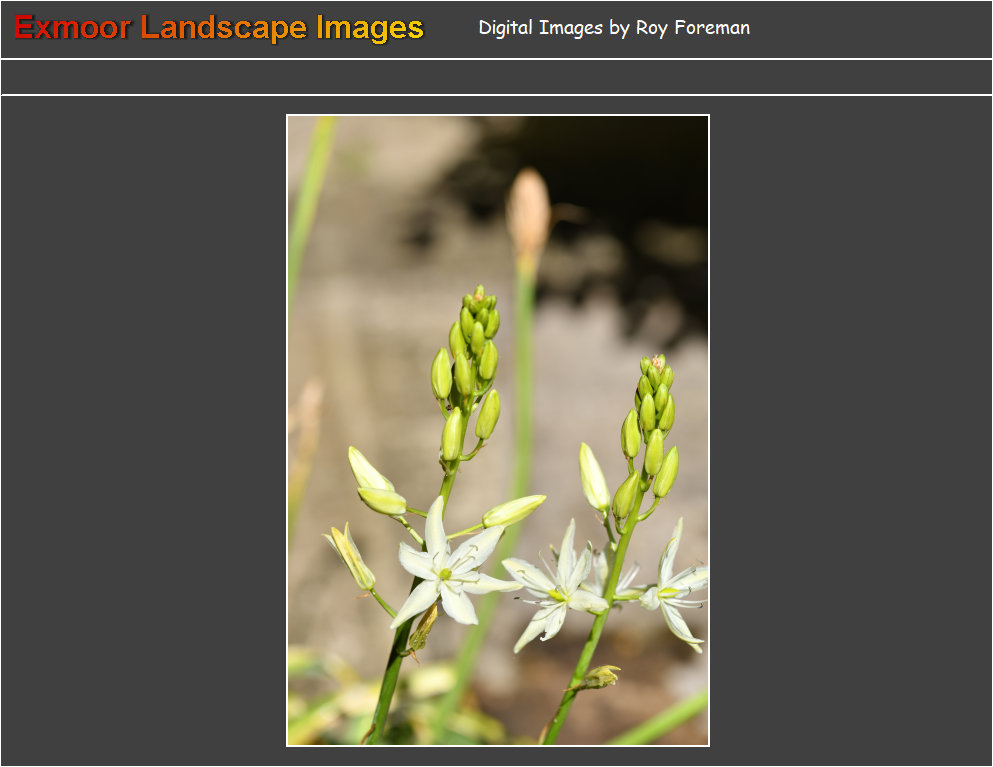
Task: Click the empty navigation bar below the header
Action: pos(496,77)
